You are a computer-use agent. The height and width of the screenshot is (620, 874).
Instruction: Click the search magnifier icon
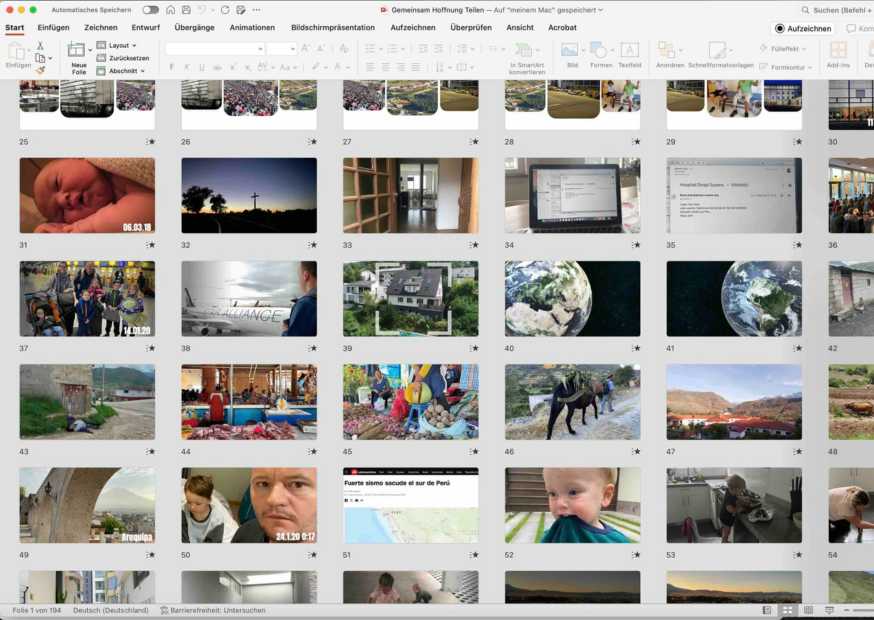[805, 10]
